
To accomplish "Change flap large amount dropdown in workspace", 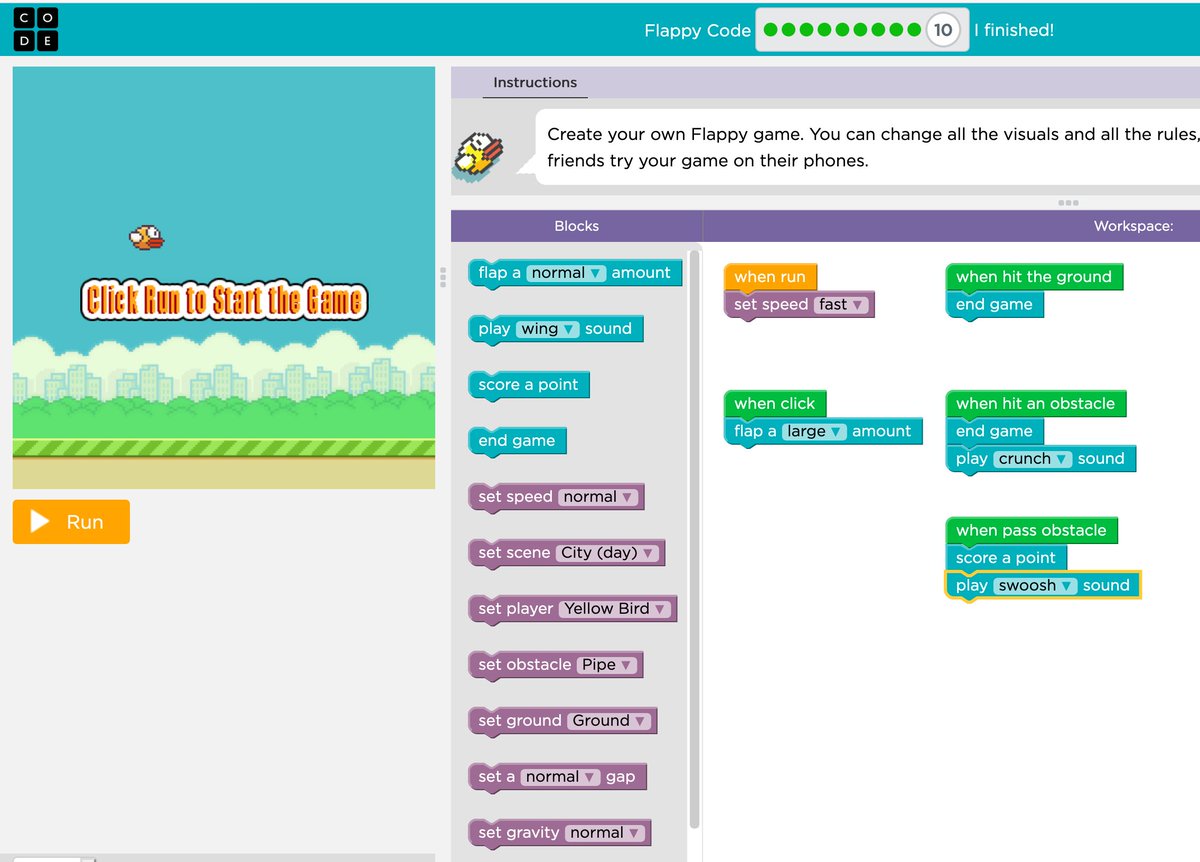I will (814, 432).
